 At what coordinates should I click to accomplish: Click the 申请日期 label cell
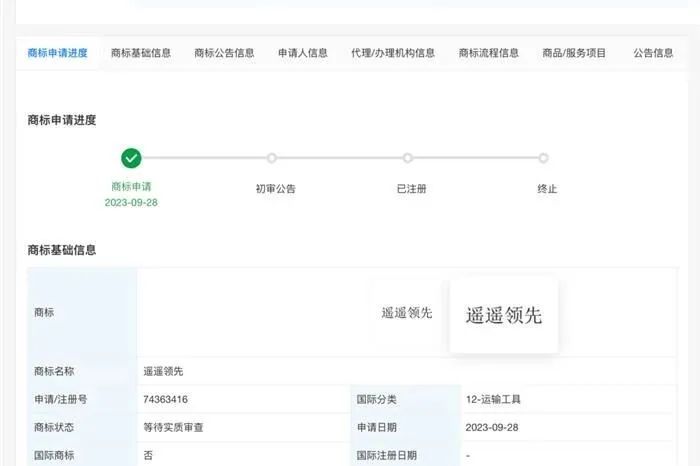(x=405, y=427)
